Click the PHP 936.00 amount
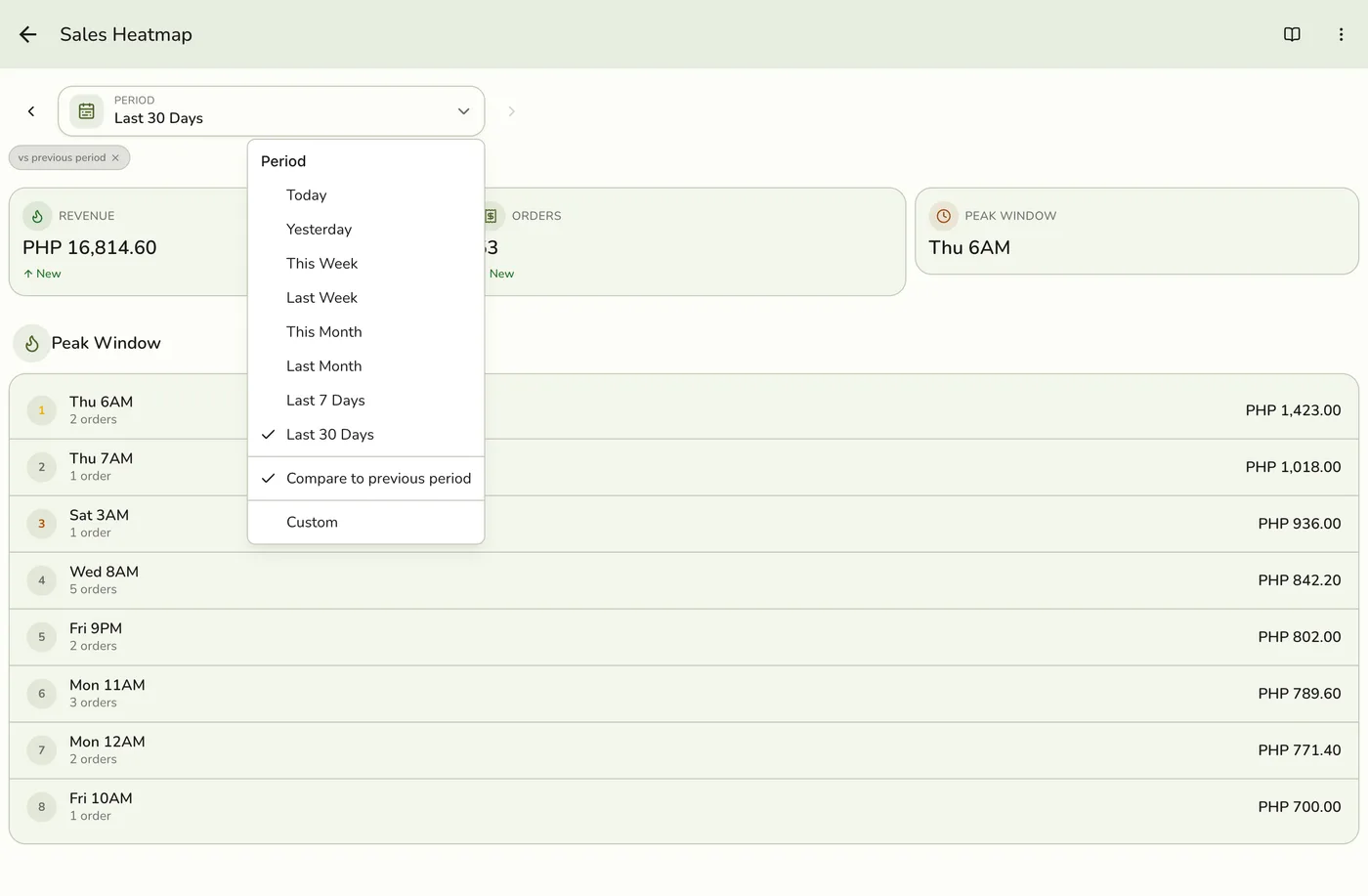Viewport: 1368px width, 896px height. 1300,524
